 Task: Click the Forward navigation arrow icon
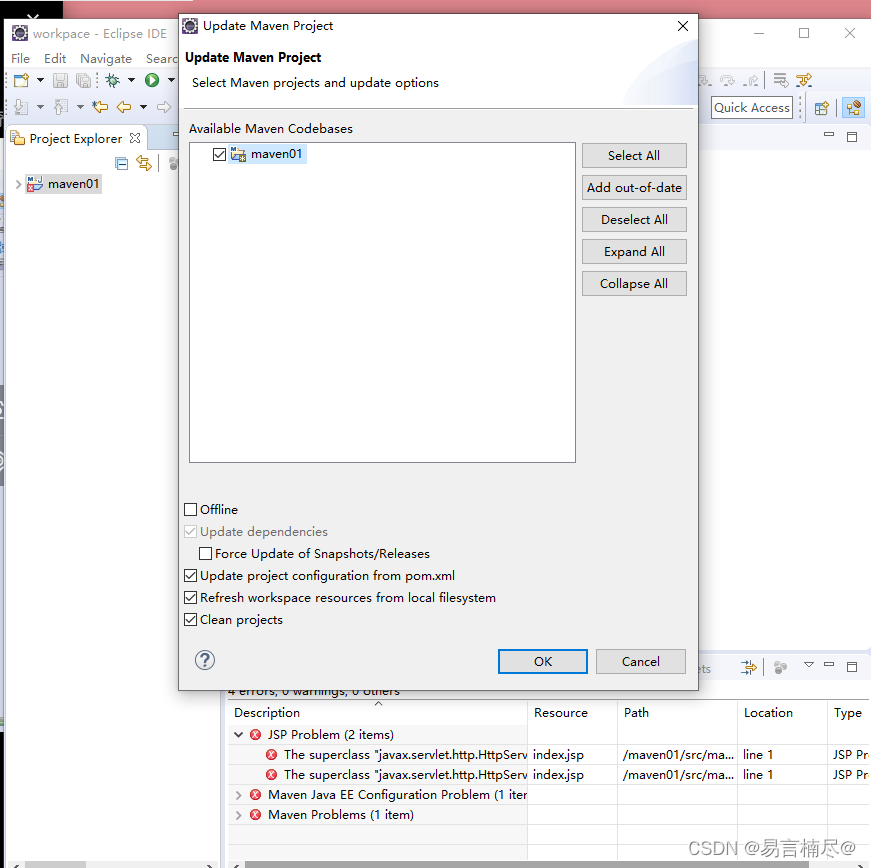(x=163, y=107)
